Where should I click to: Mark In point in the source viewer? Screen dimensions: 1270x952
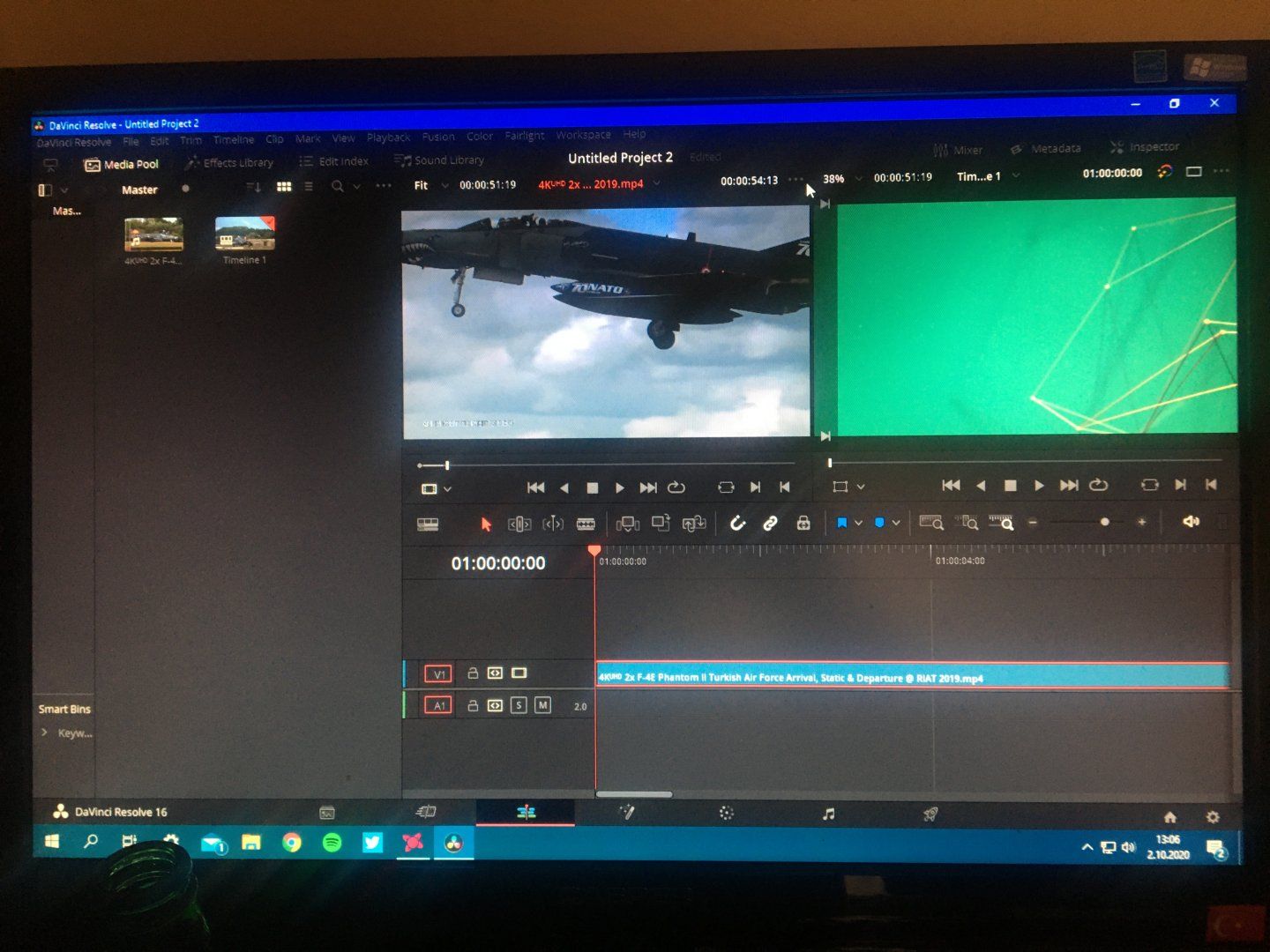coord(755,487)
